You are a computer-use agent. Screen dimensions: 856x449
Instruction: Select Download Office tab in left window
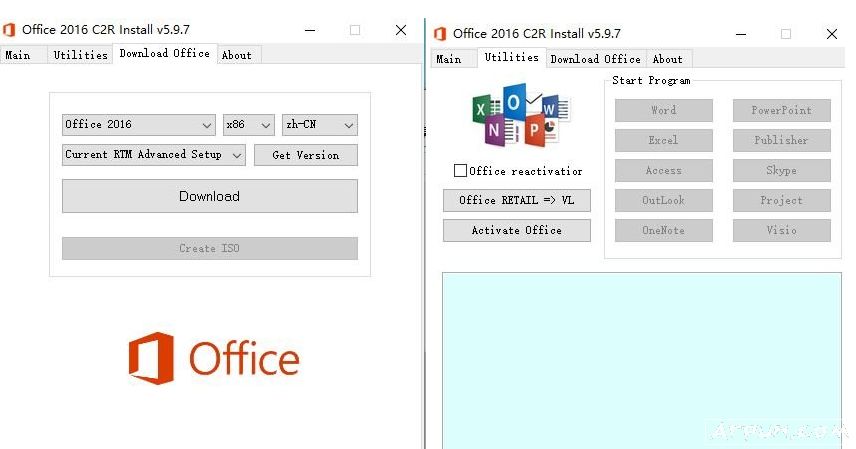165,54
